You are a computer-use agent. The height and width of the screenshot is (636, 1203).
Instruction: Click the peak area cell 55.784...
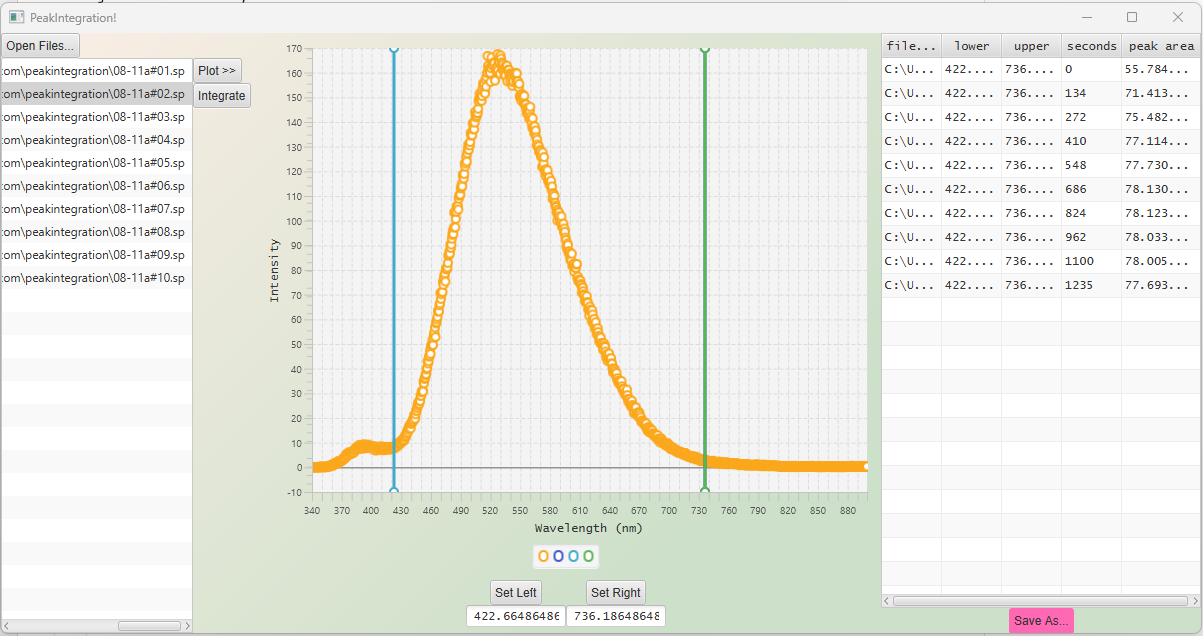click(x=1161, y=69)
